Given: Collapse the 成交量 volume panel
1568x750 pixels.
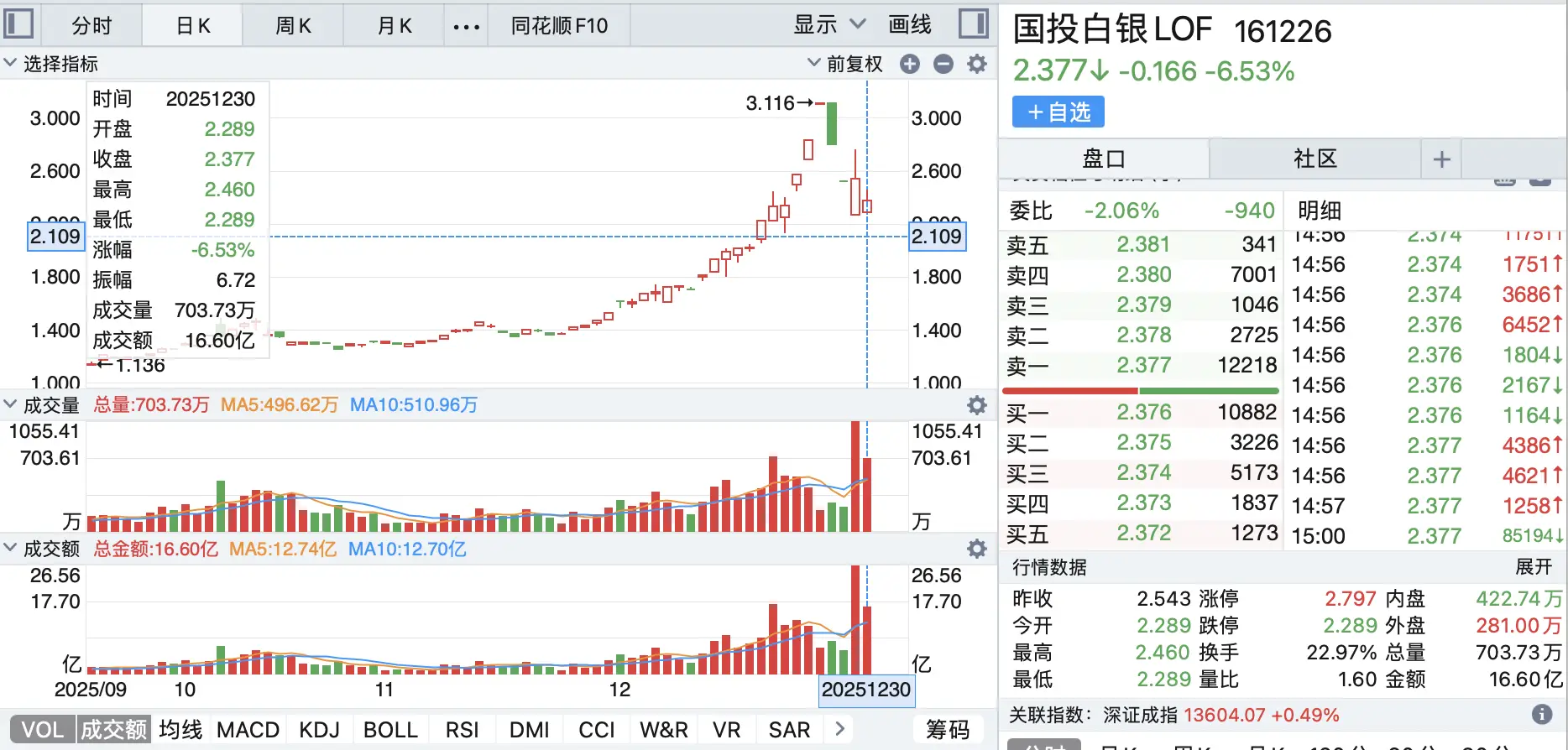Looking at the screenshot, I should click(11, 405).
